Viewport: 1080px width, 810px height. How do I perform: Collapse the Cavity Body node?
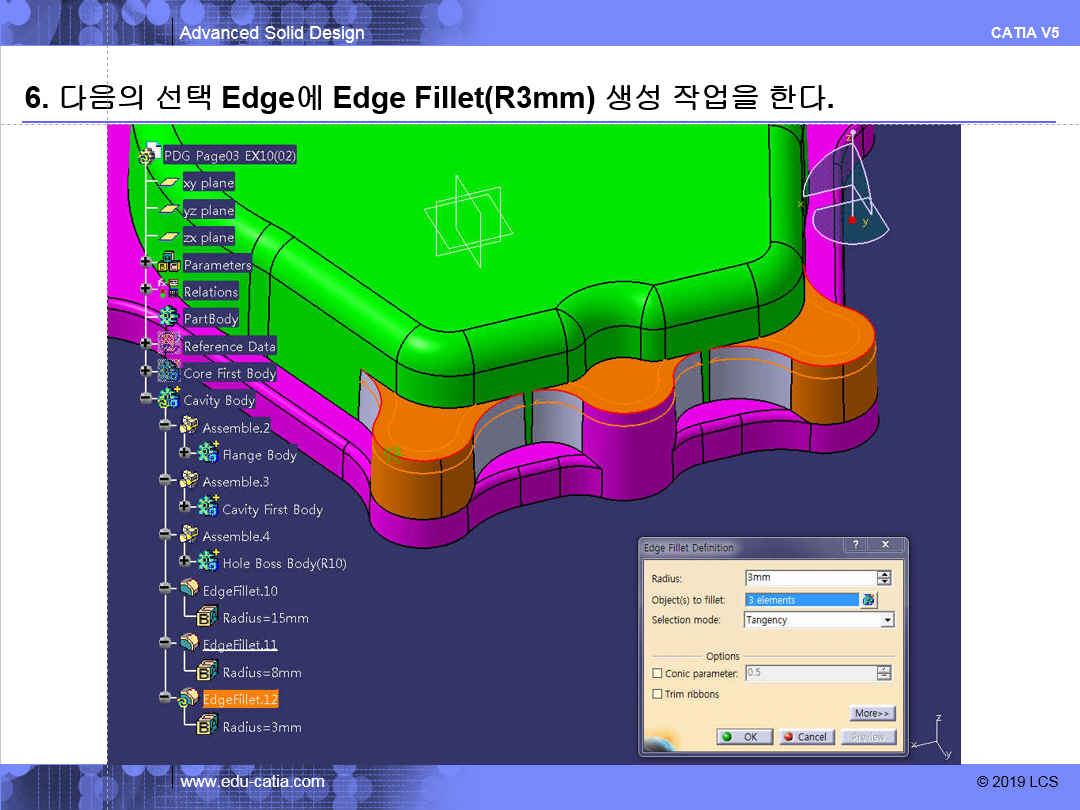[x=147, y=399]
